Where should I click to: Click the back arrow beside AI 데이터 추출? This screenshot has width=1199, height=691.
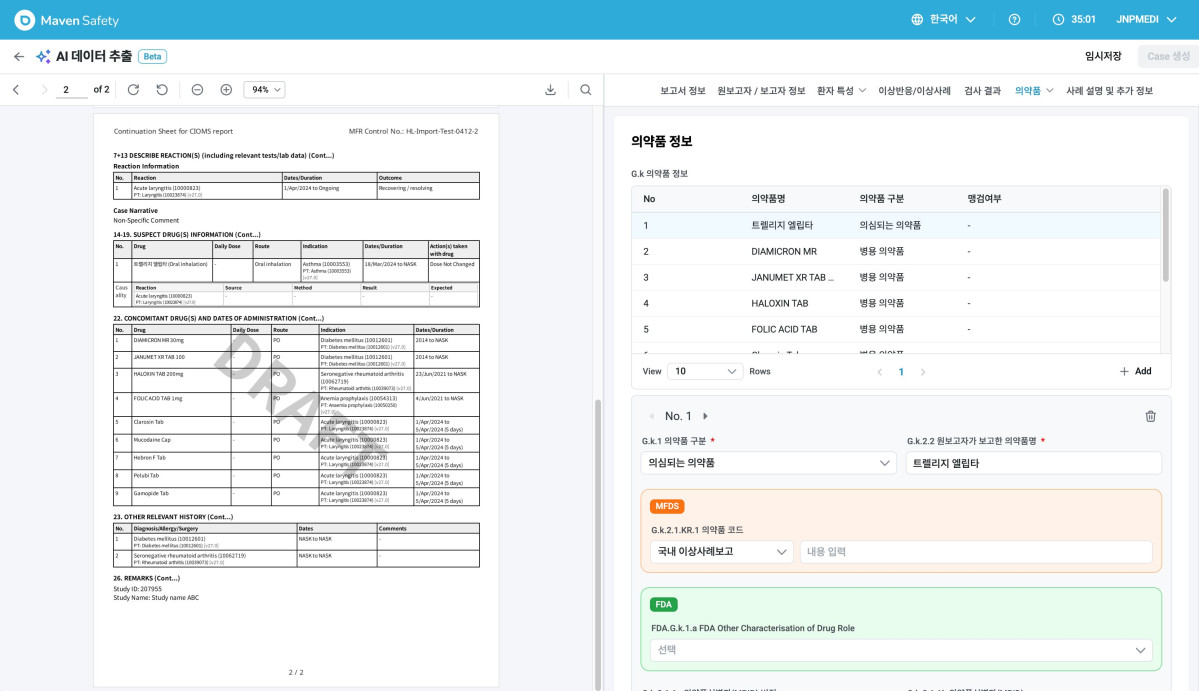click(x=18, y=57)
